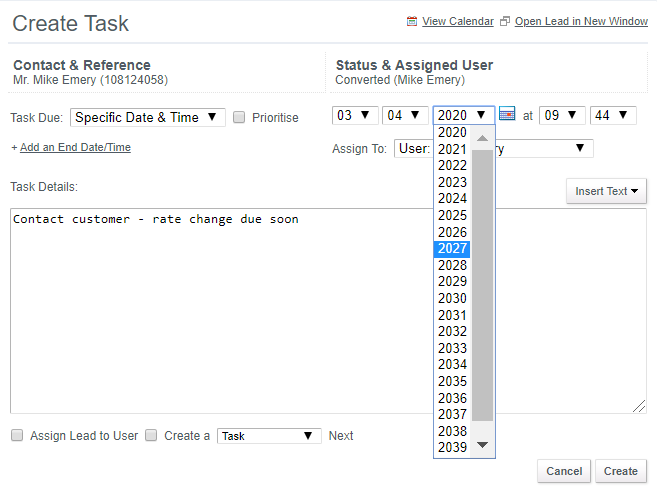Open Lead in New Window link
Image resolution: width=657 pixels, height=501 pixels.
tap(581, 21)
